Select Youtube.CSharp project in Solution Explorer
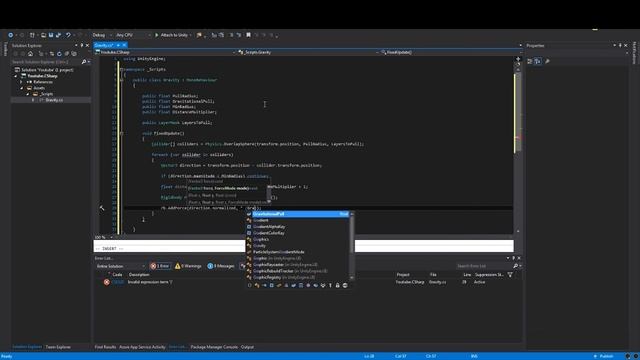 42,76
